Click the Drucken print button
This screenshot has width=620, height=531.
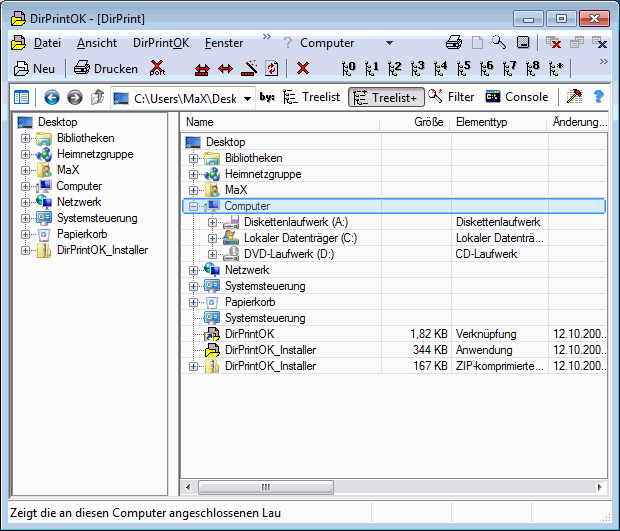pyautogui.click(x=106, y=68)
